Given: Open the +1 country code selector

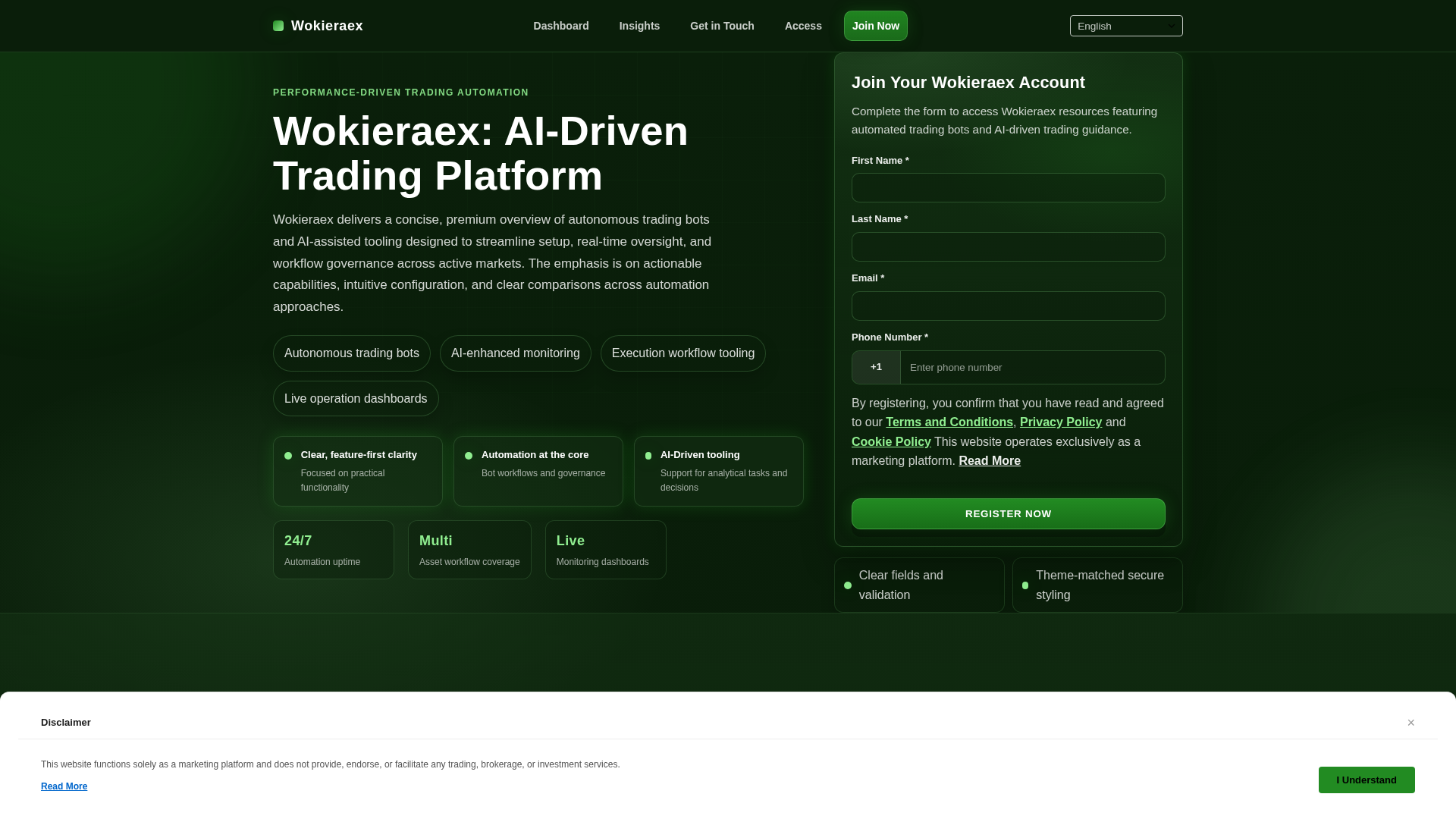Looking at the screenshot, I should [x=876, y=367].
